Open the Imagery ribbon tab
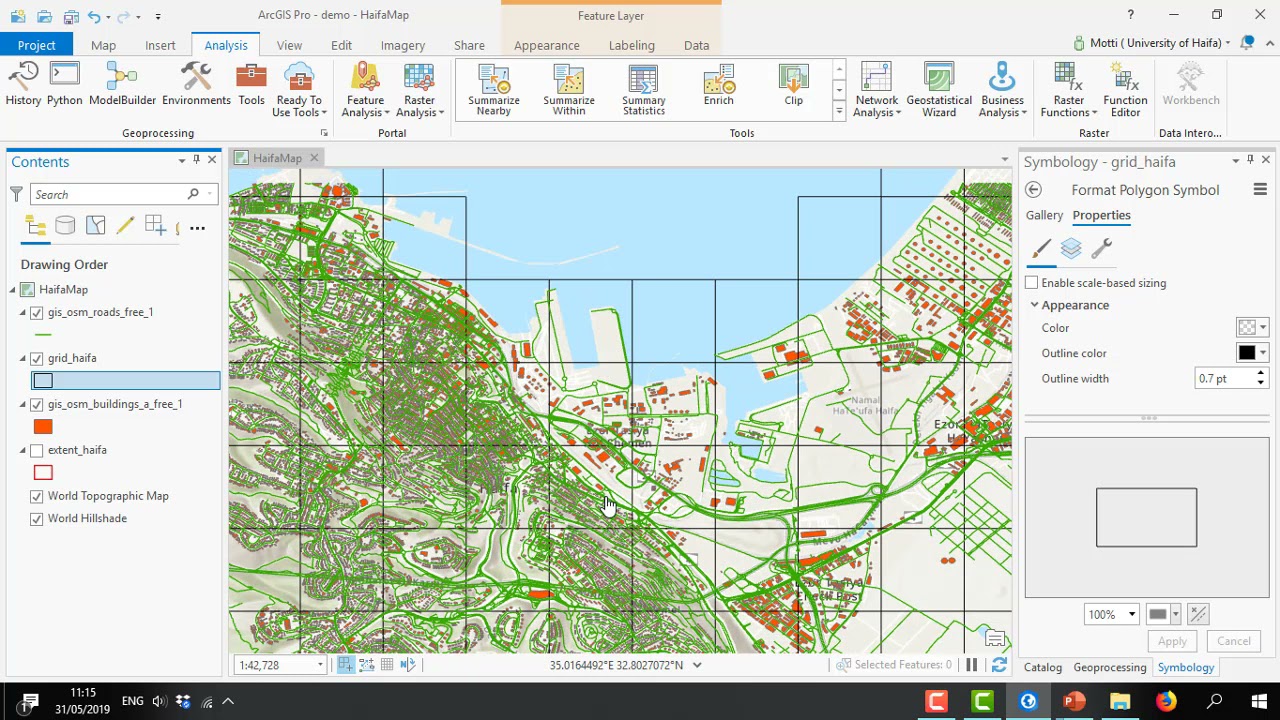Viewport: 1280px width, 720px height. point(402,45)
